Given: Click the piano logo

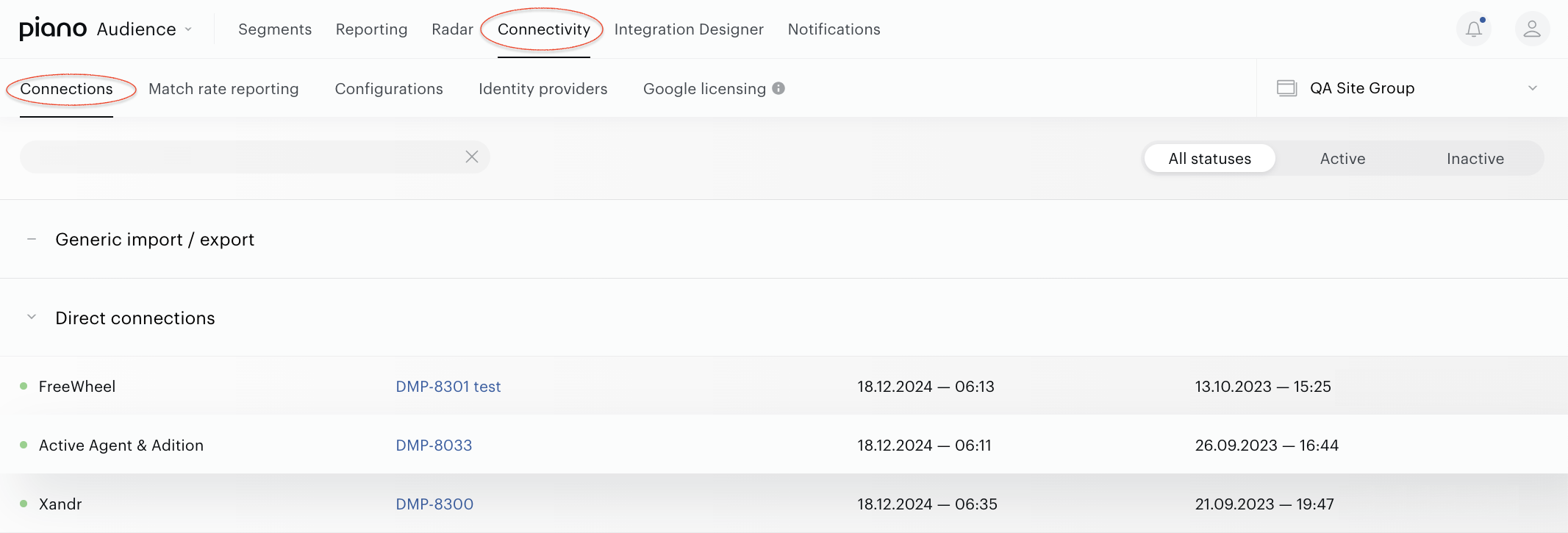Looking at the screenshot, I should click(53, 29).
